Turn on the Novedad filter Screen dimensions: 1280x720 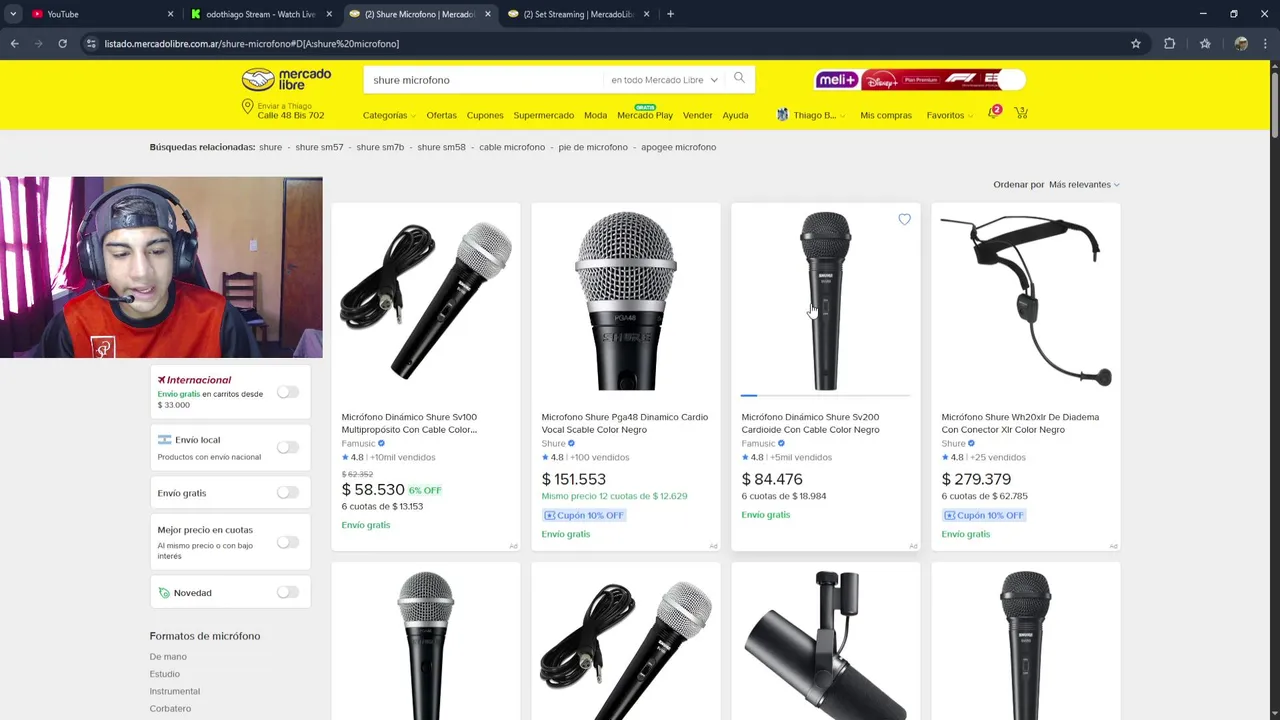[x=287, y=592]
